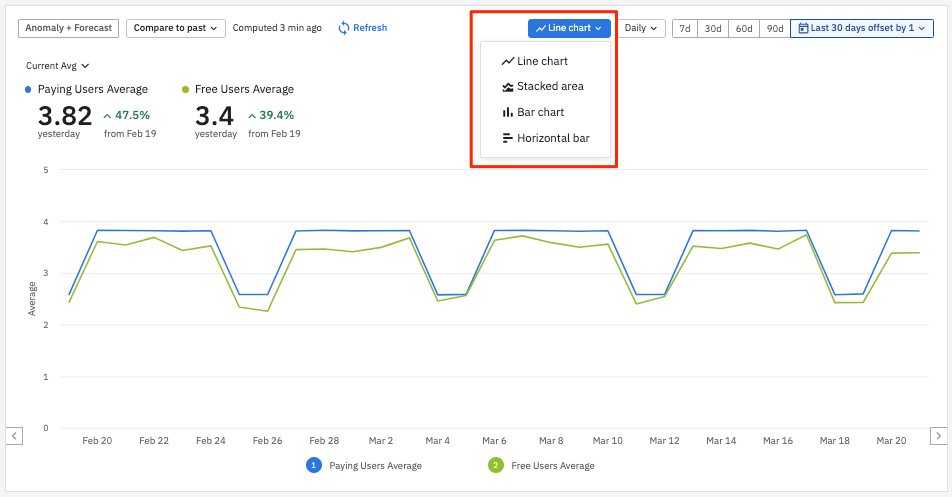Click the line chart icon in menu
The height and width of the screenshot is (497, 952).
pyautogui.click(x=508, y=61)
